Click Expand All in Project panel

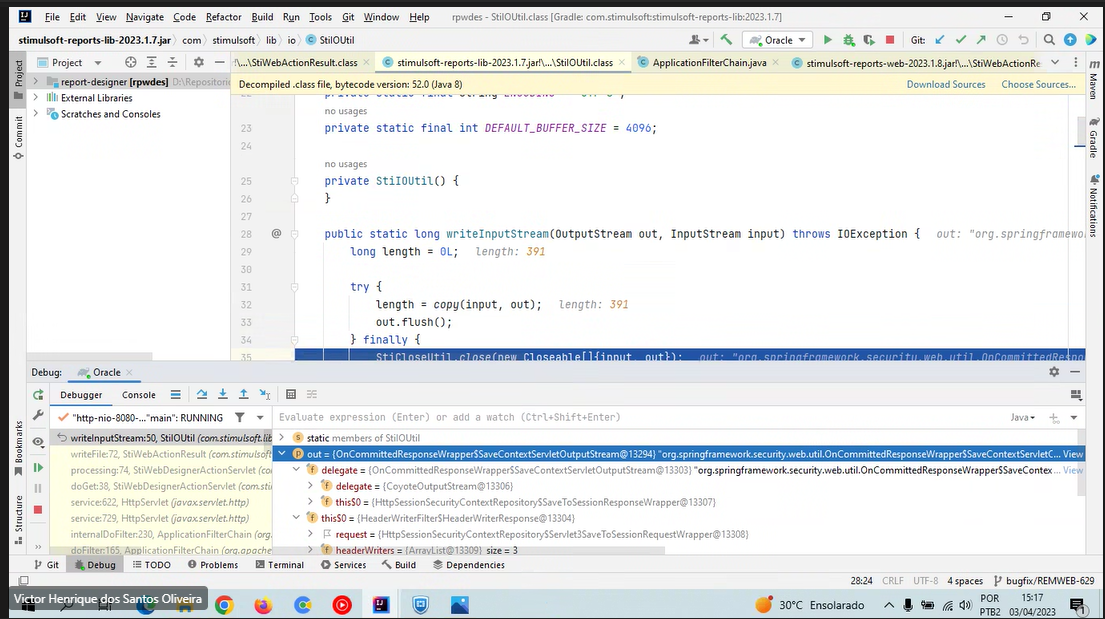tap(152, 63)
